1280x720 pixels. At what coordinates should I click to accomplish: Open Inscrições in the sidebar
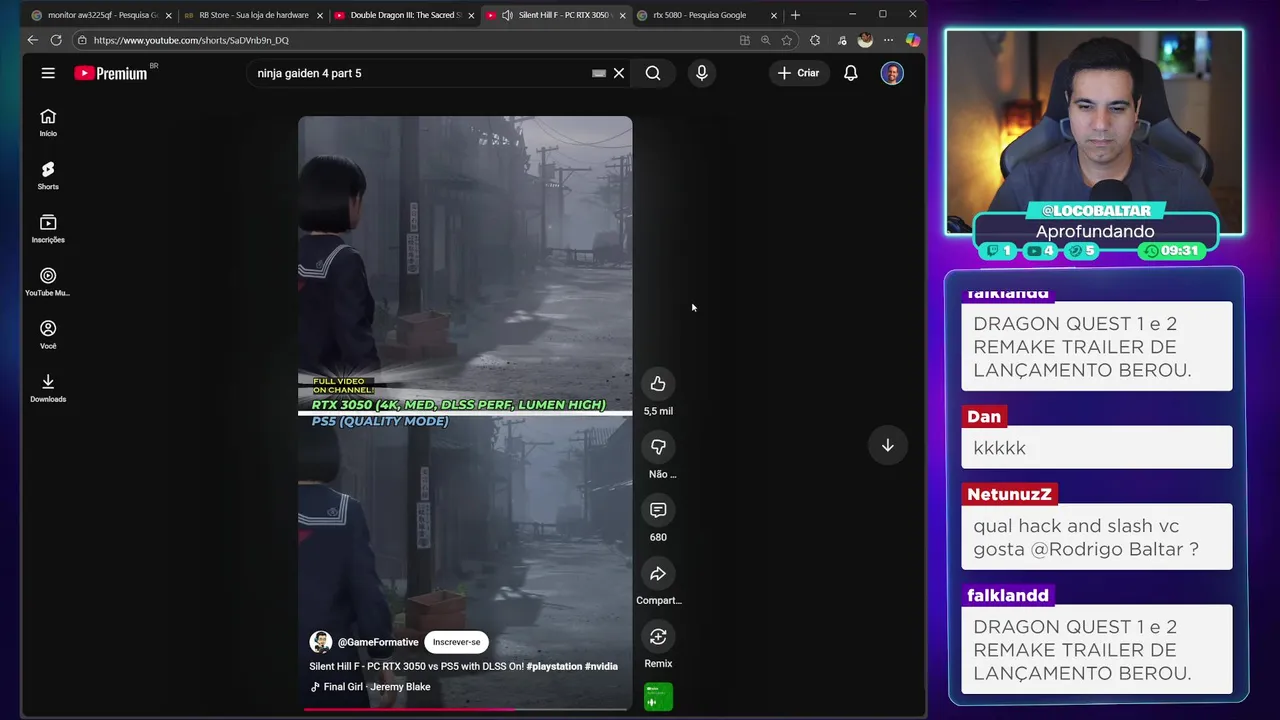coord(48,229)
